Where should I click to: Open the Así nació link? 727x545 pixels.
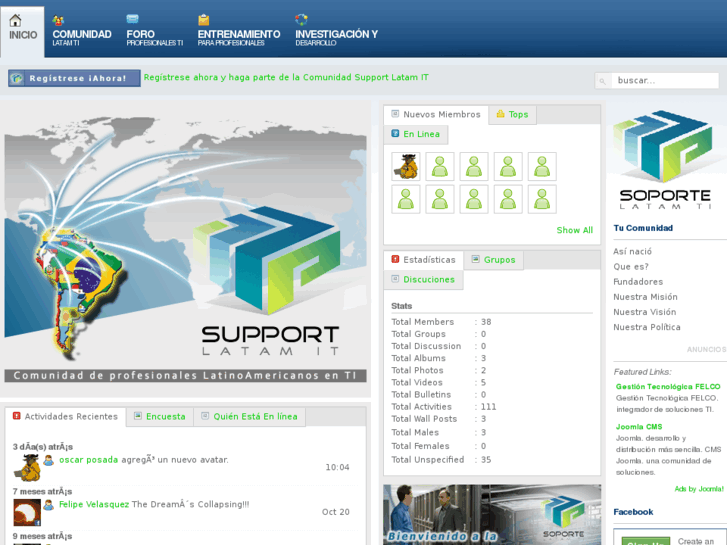pyautogui.click(x=632, y=251)
